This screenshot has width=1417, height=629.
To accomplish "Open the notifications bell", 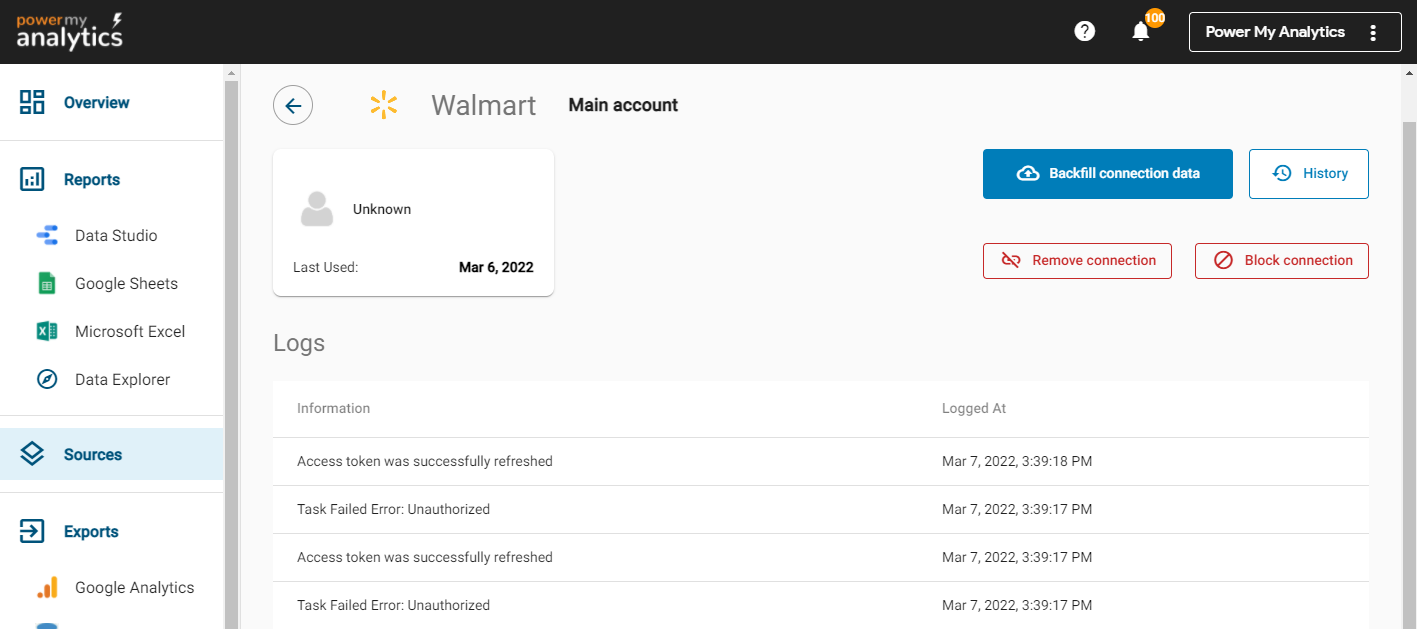I will pos(1141,32).
